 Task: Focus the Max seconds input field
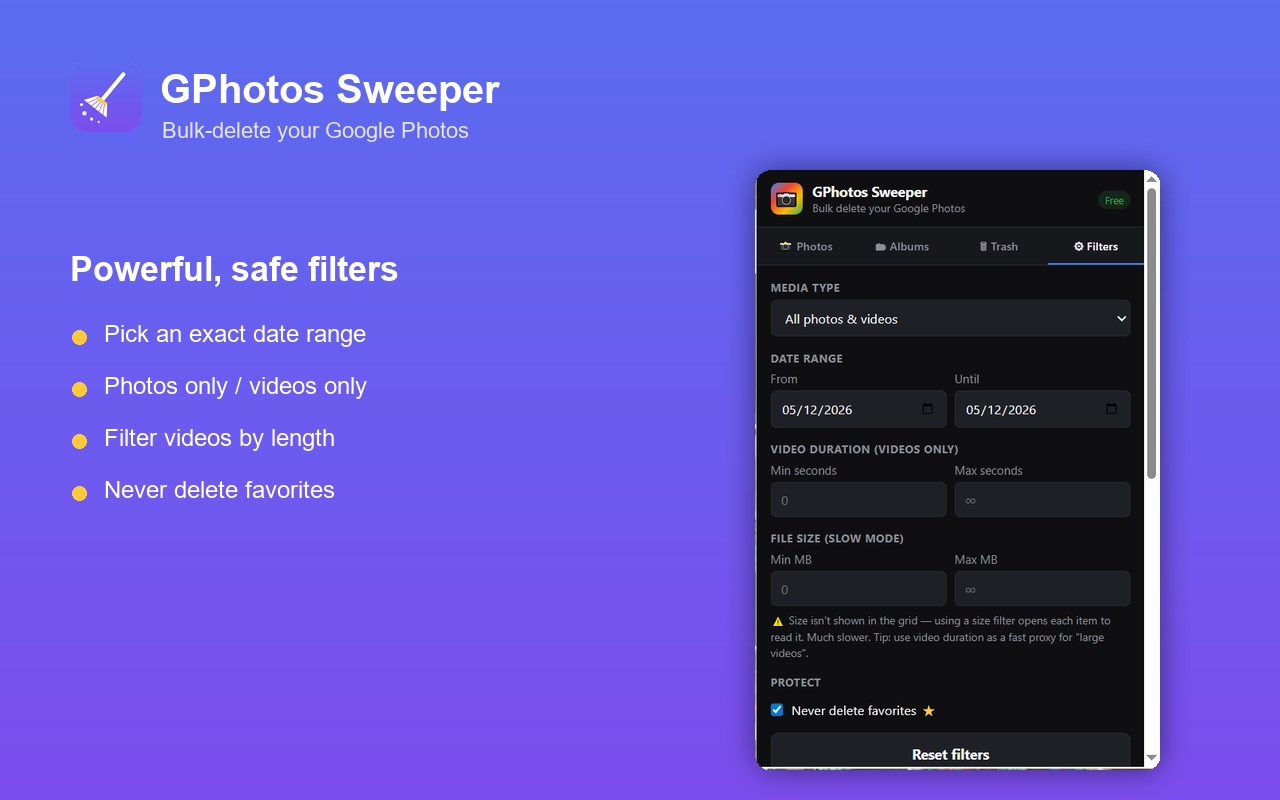(x=1042, y=500)
